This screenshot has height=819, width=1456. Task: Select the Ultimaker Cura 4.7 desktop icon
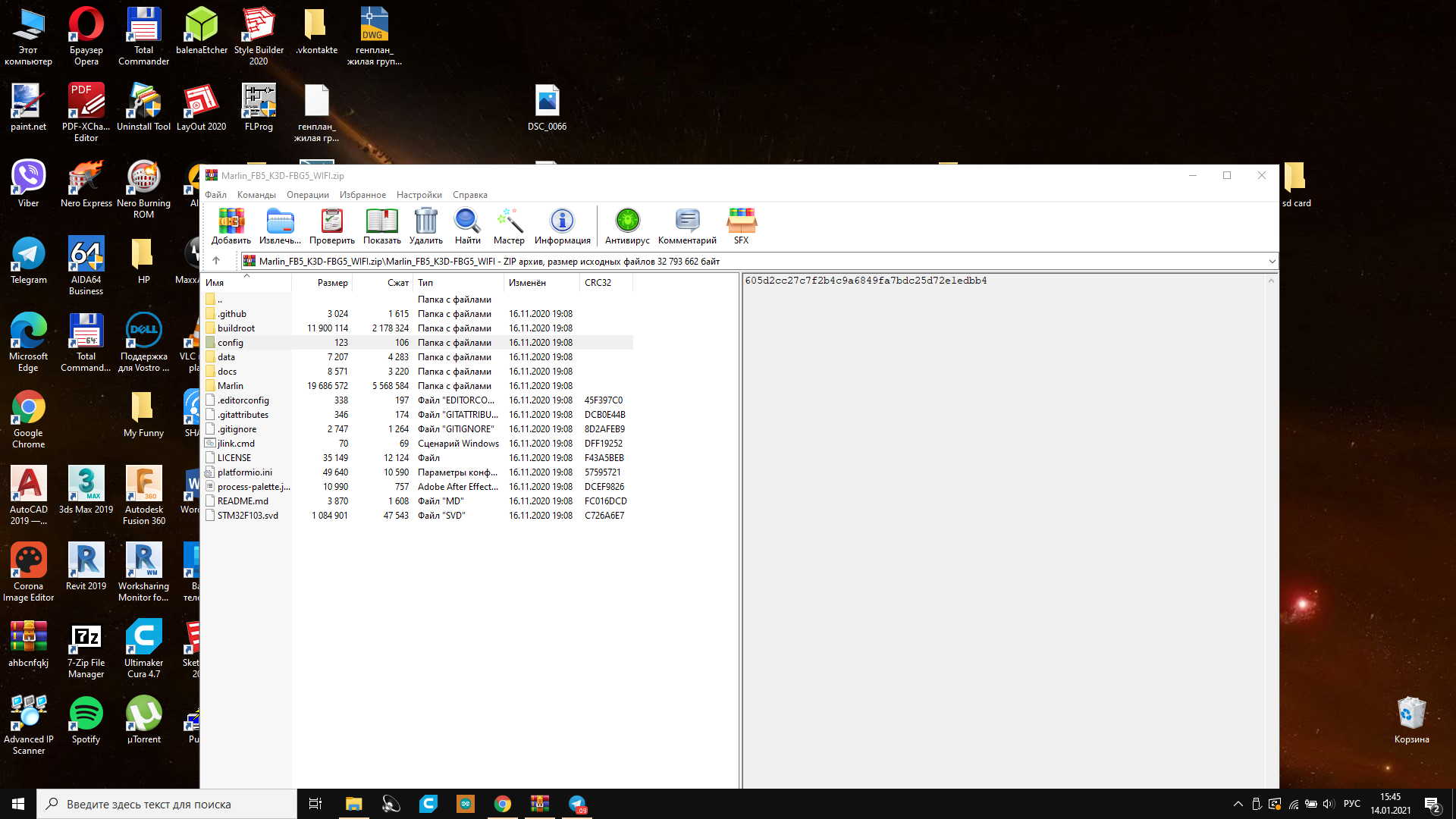143,648
